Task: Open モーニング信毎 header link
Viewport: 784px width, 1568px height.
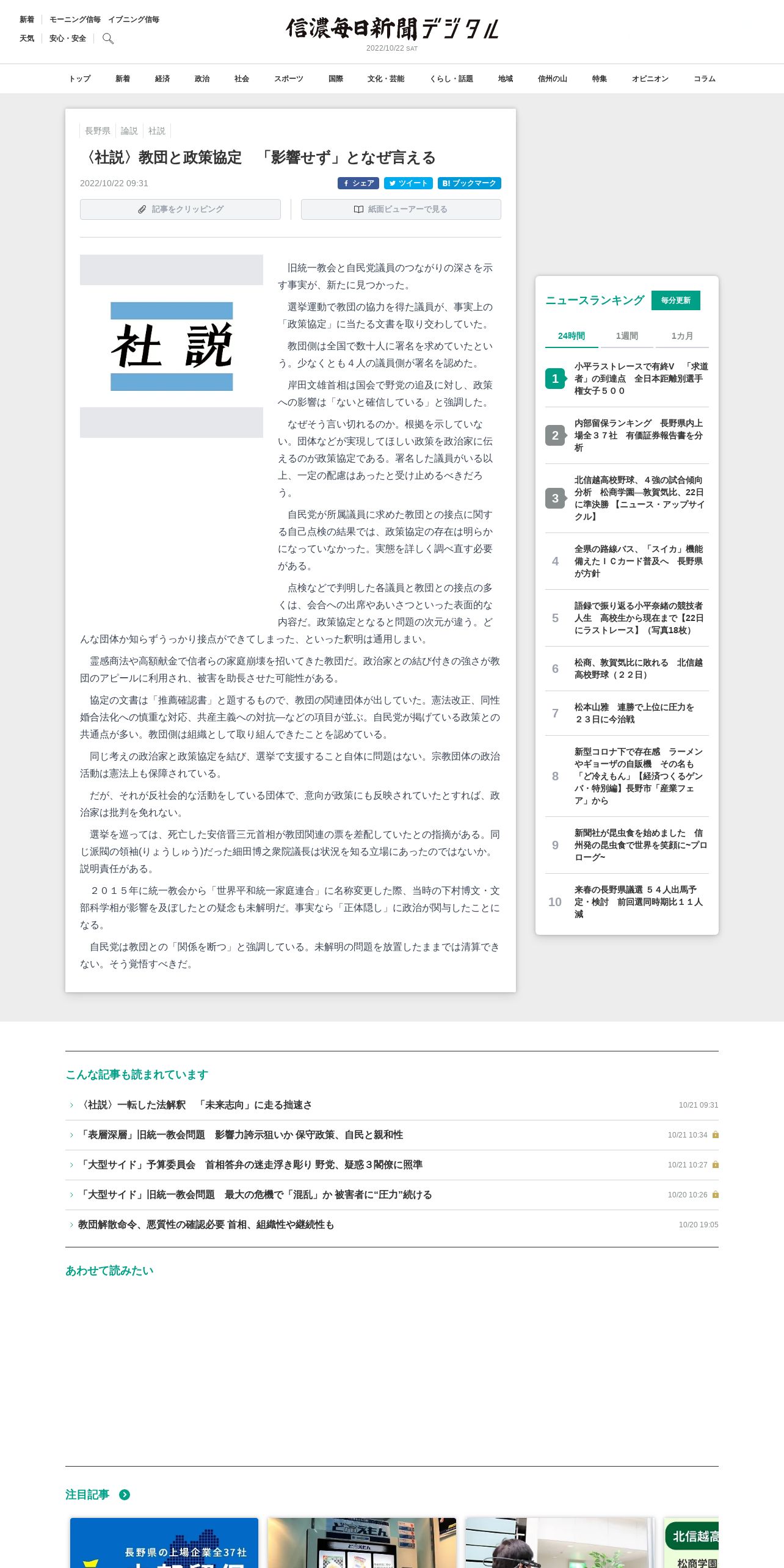Action: point(75,20)
